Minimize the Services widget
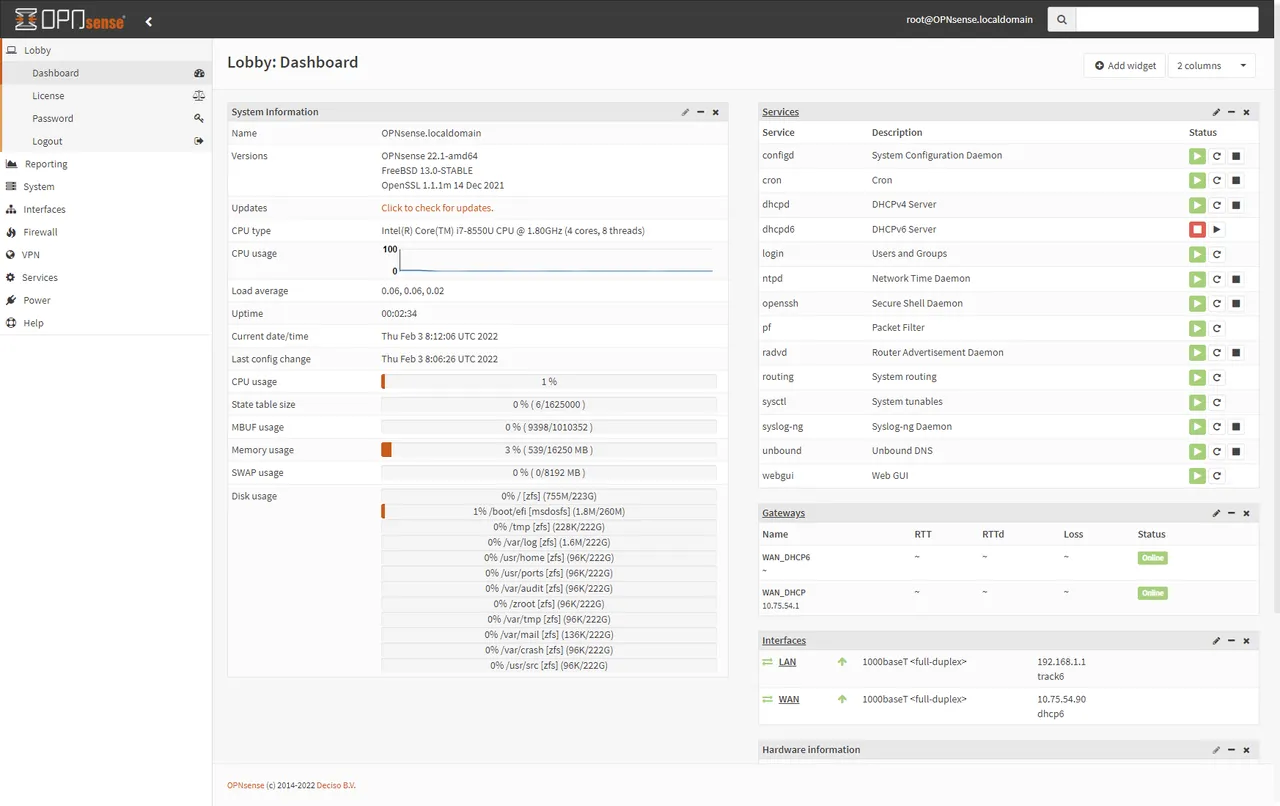 click(1231, 112)
